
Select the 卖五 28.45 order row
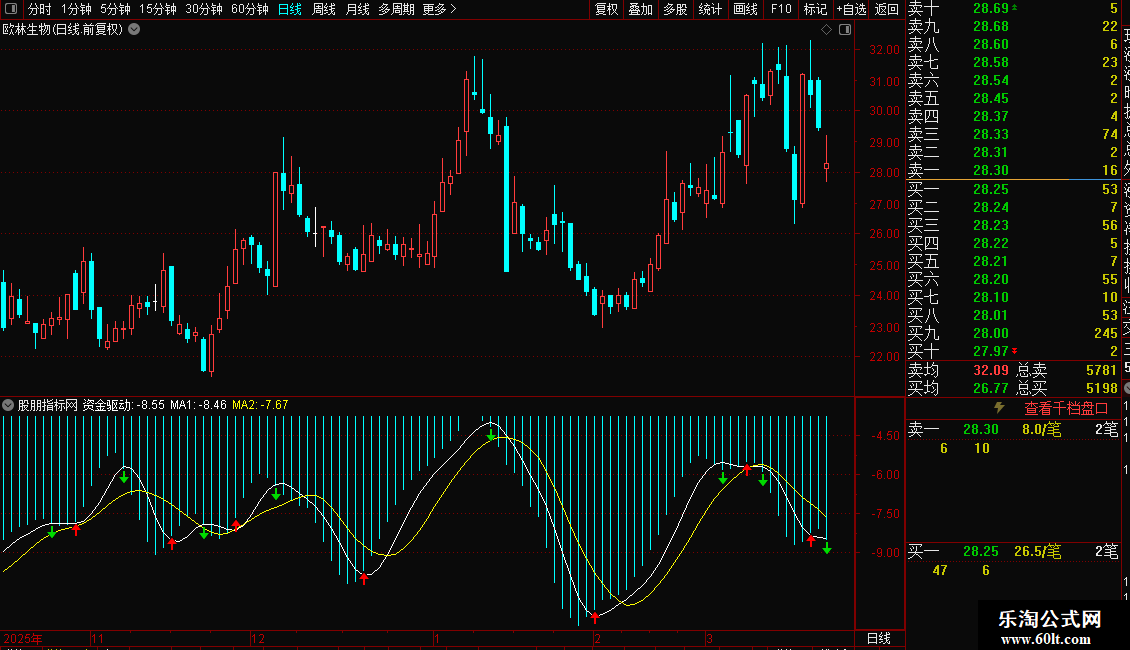[x=1013, y=98]
